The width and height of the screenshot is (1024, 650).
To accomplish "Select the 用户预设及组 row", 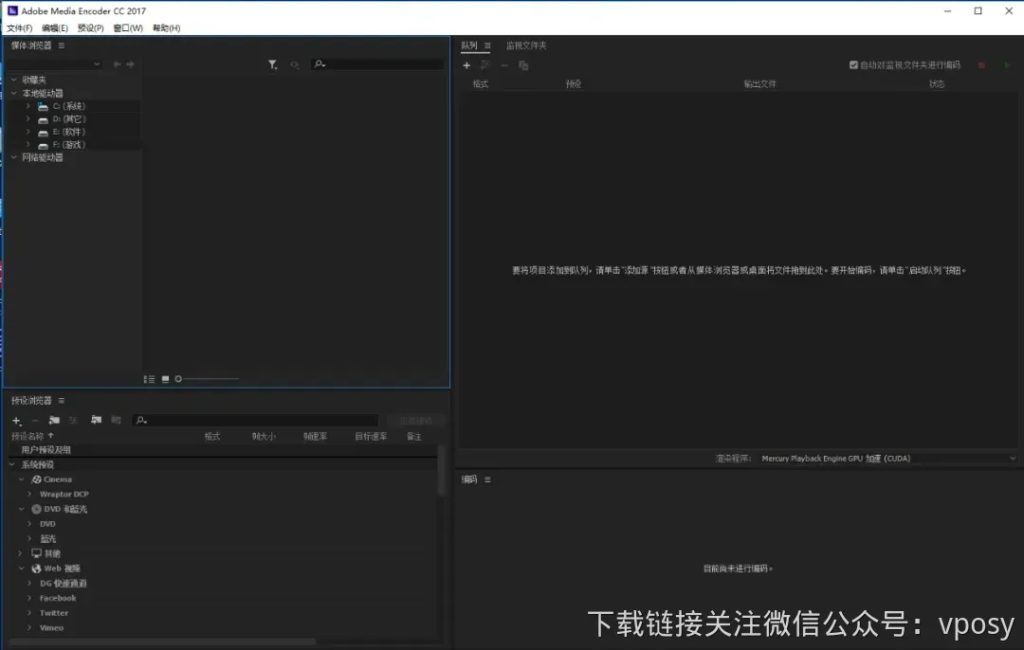I will pos(222,450).
